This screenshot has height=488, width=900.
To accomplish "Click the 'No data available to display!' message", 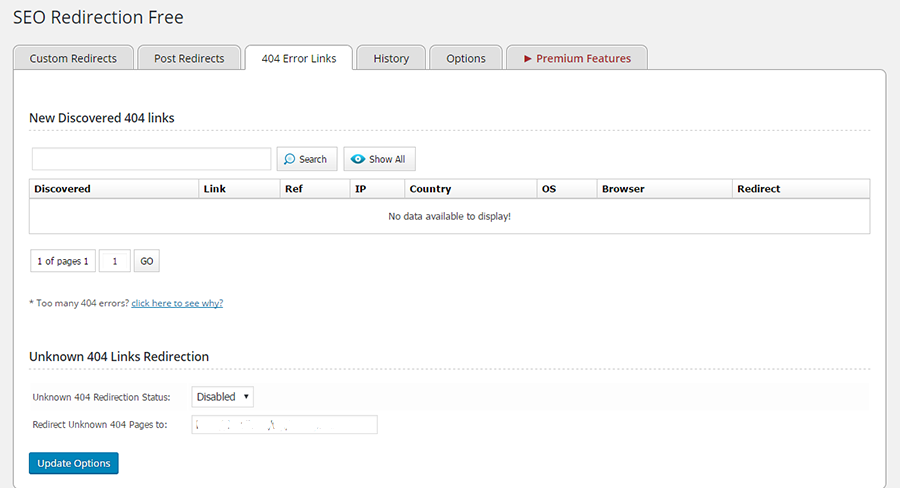I will pyautogui.click(x=449, y=216).
